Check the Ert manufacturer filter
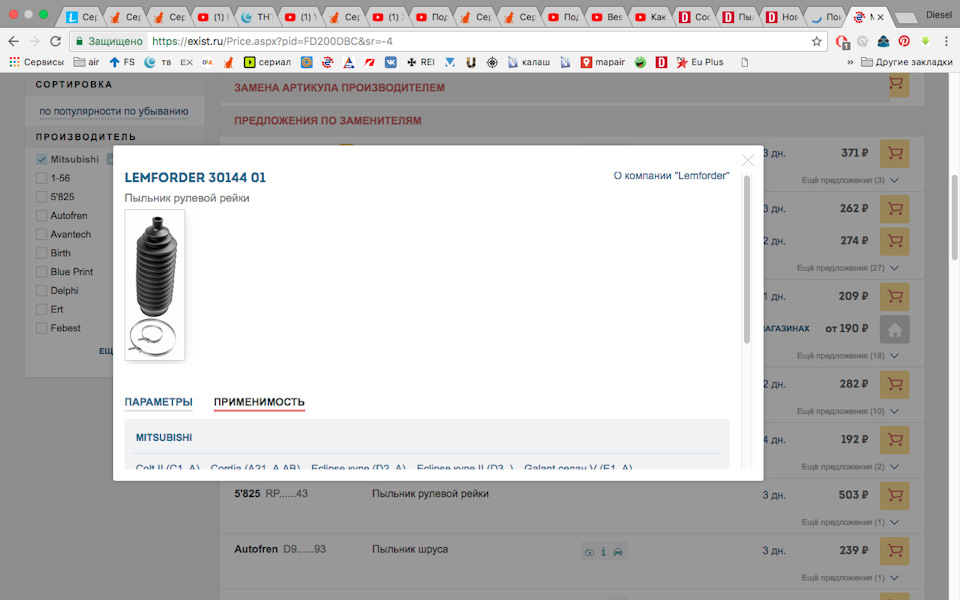Screen dimensions: 960x600 (x=42, y=309)
